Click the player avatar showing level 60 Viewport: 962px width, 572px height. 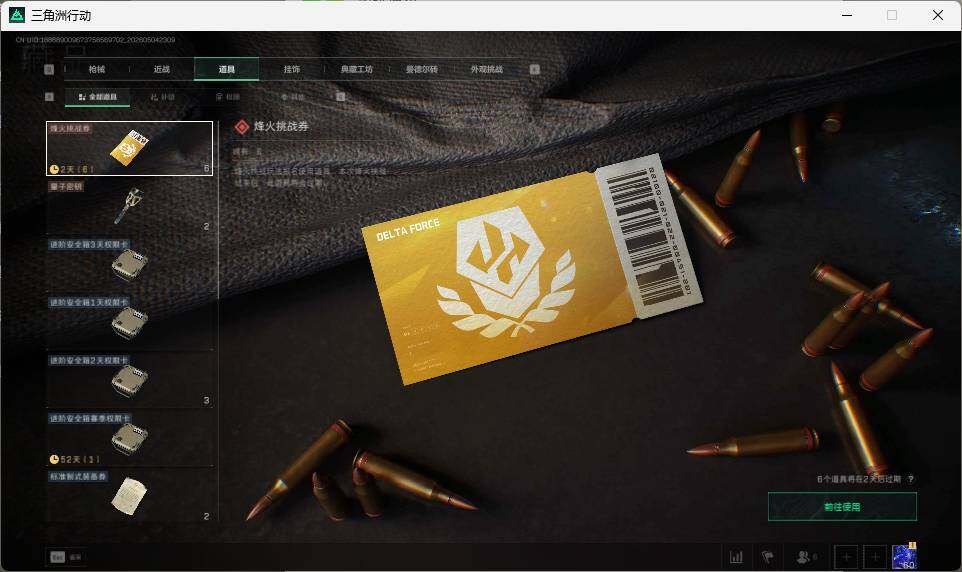904,556
